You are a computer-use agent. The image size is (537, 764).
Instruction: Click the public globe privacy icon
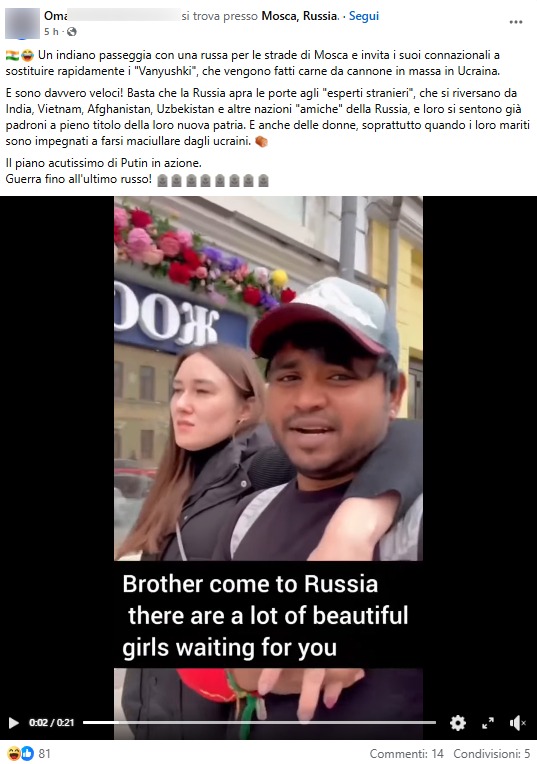[x=72, y=32]
